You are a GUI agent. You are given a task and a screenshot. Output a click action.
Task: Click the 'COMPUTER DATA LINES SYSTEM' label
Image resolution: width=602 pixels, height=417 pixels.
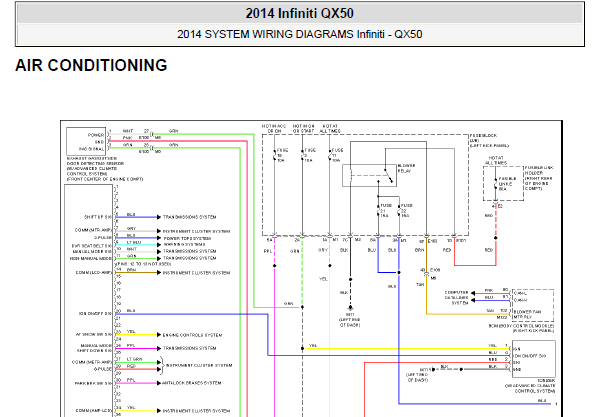[x=456, y=298]
